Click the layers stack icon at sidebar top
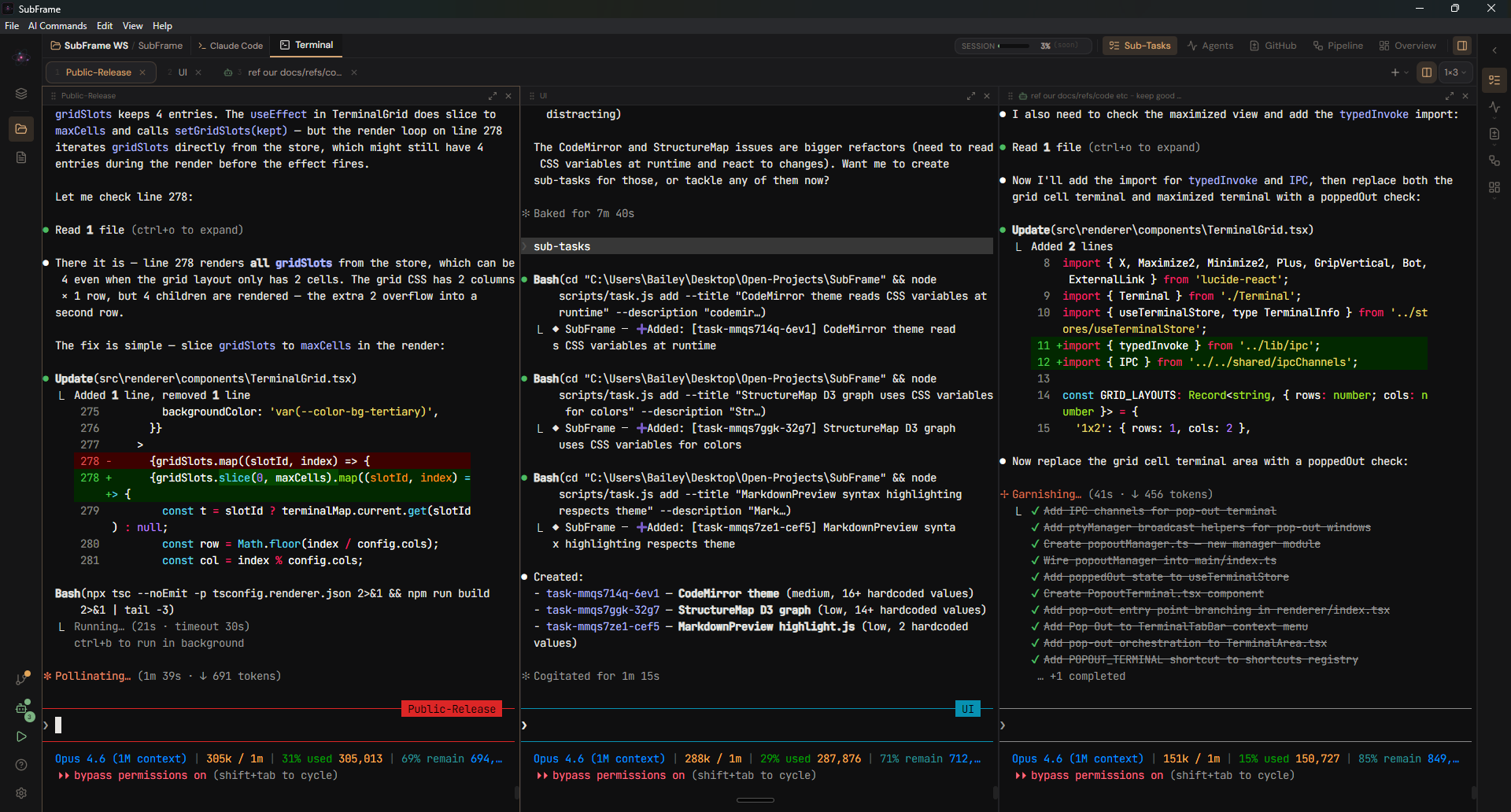The width and height of the screenshot is (1511, 812). coord(21,94)
